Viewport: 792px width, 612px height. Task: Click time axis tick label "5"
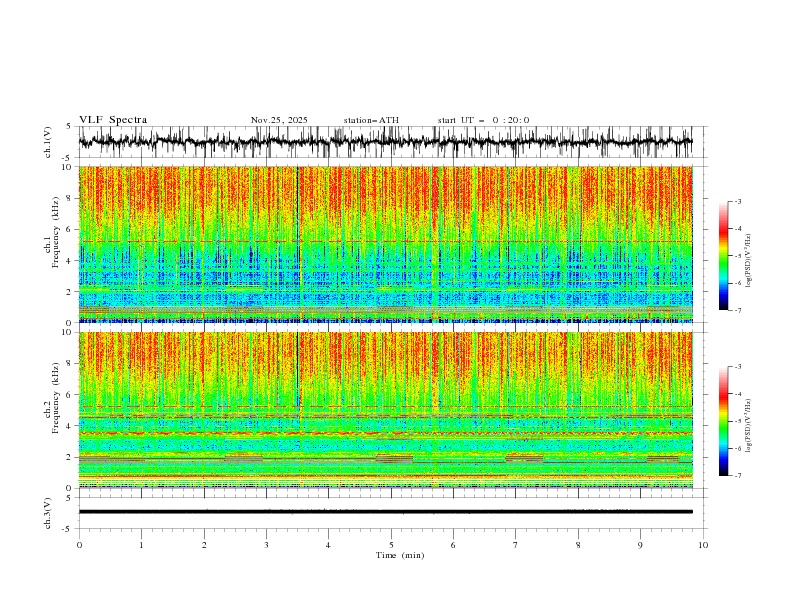coord(391,545)
